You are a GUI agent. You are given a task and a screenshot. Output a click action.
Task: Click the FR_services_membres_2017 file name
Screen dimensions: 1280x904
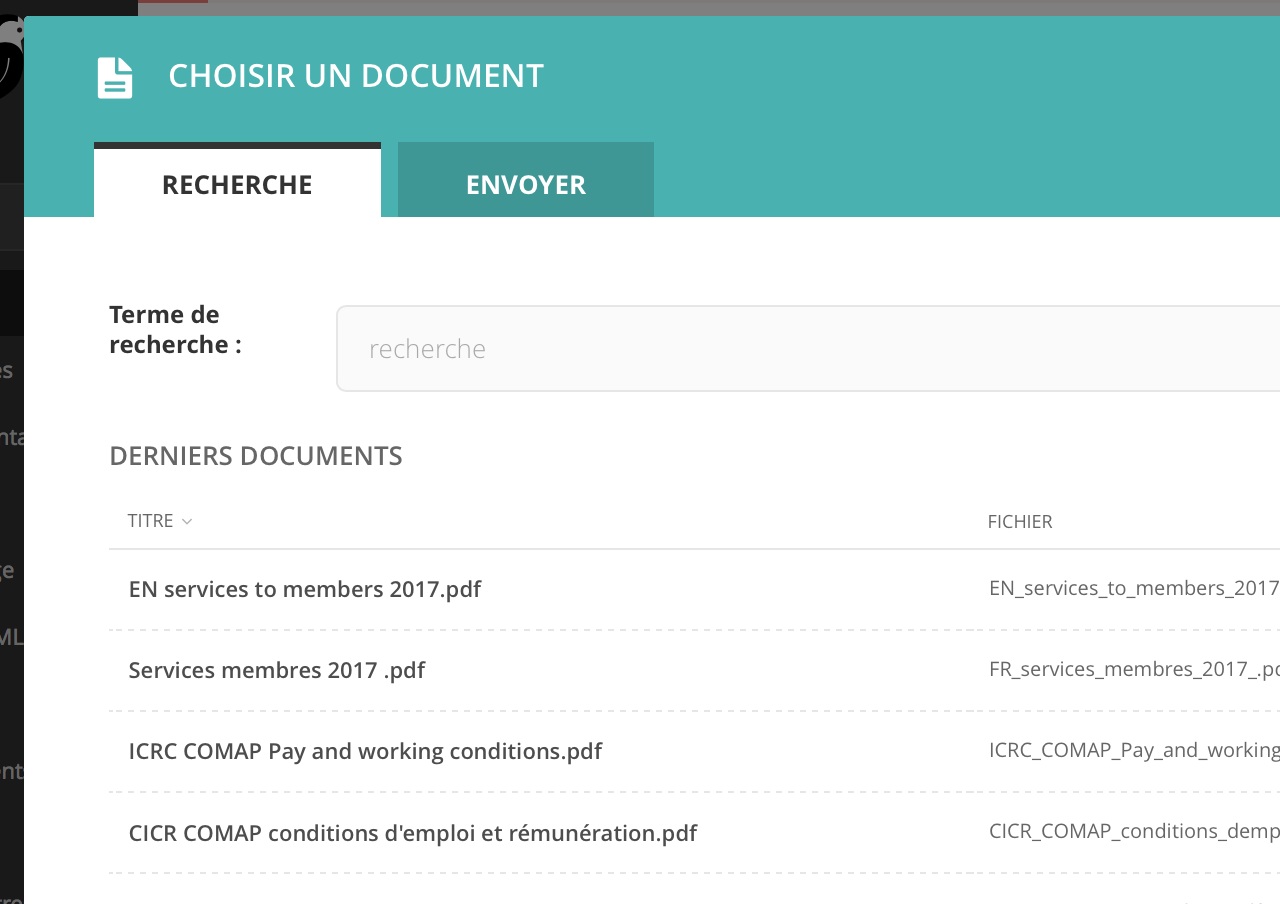coord(1133,669)
